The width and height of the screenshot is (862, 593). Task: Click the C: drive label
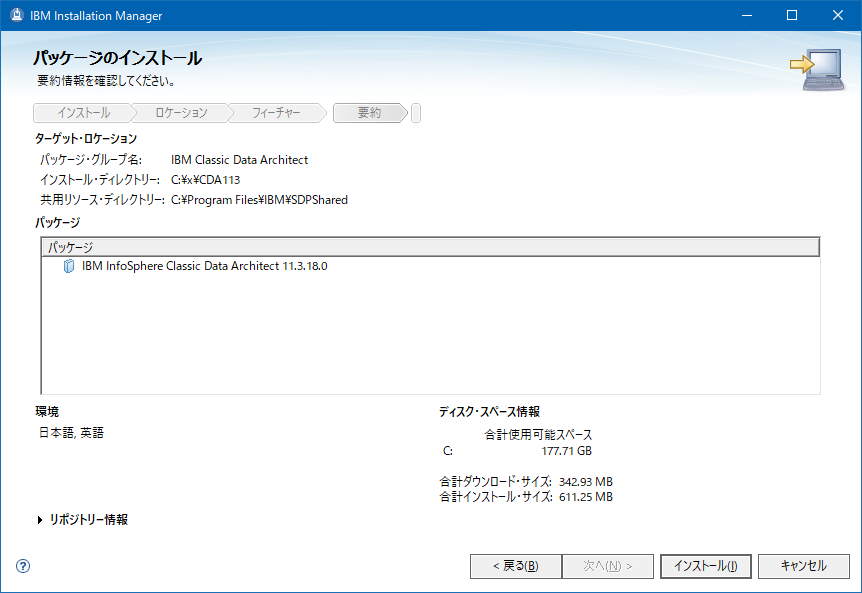click(x=447, y=451)
